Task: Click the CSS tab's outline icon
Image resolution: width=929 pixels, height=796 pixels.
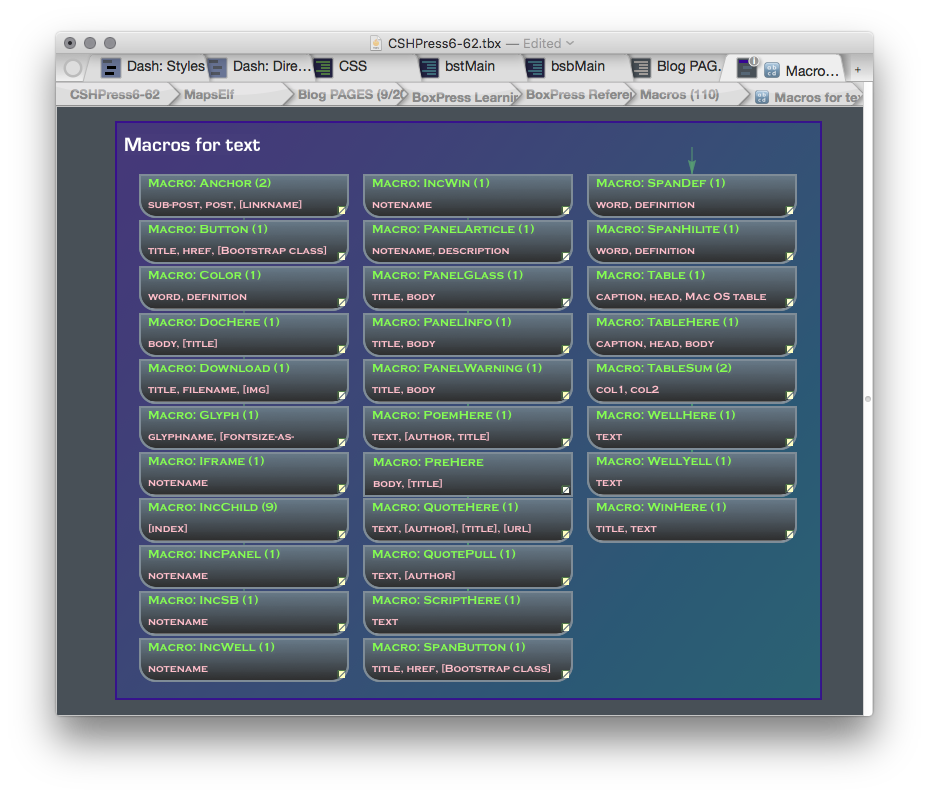Action: [x=323, y=68]
